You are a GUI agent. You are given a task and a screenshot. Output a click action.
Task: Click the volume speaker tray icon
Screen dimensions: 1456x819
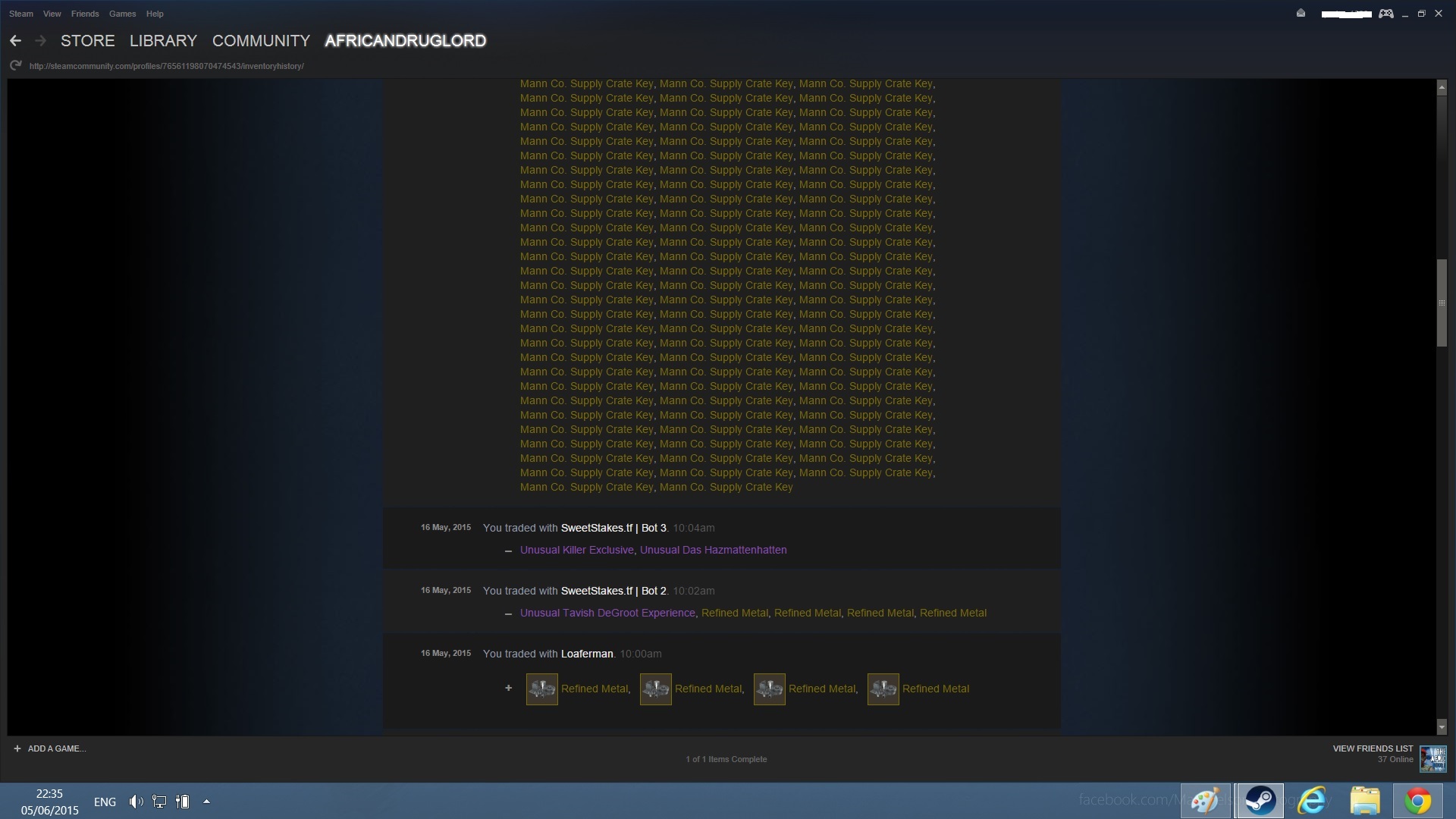[136, 802]
